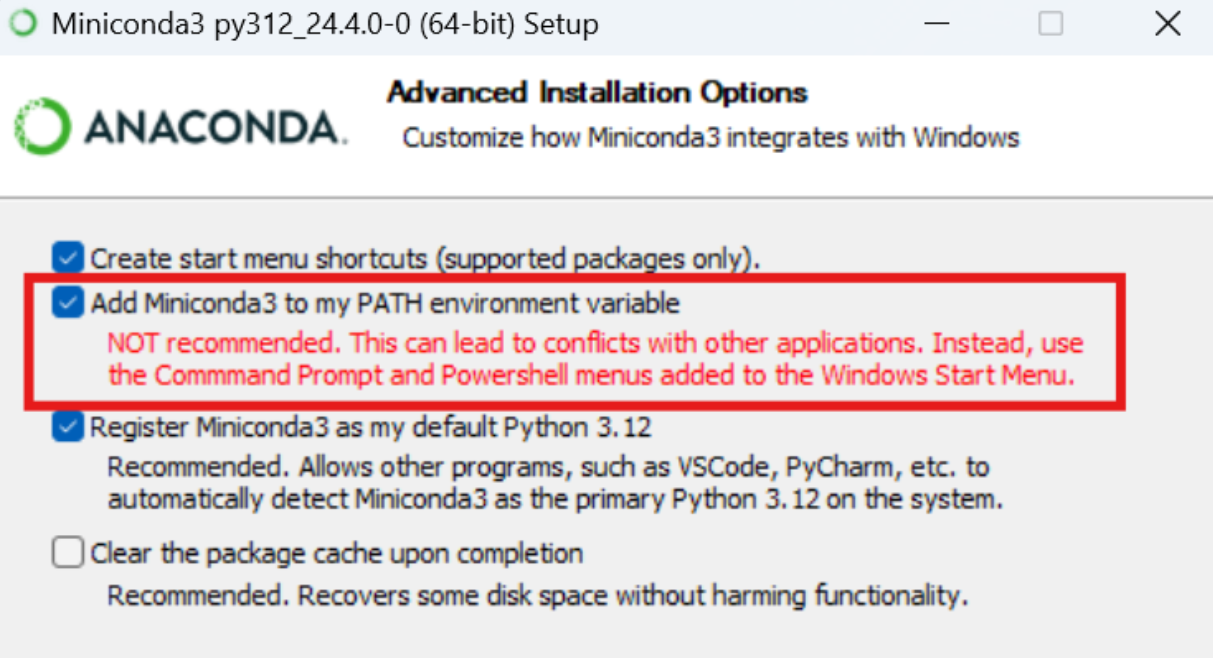Viewport: 1213px width, 658px height.
Task: Uncheck the Create start menu shortcuts box
Action: tap(68, 258)
